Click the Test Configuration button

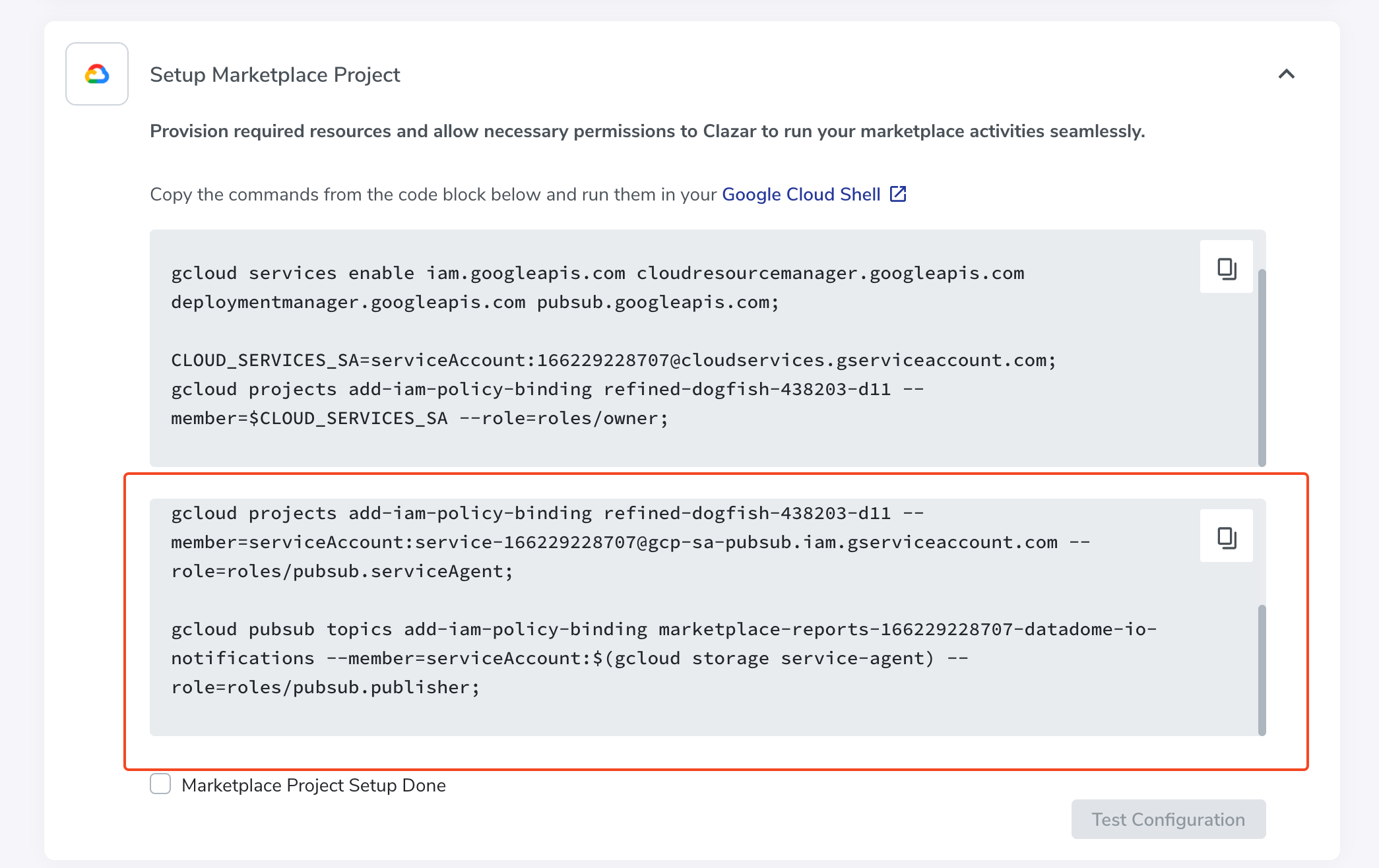[1168, 819]
